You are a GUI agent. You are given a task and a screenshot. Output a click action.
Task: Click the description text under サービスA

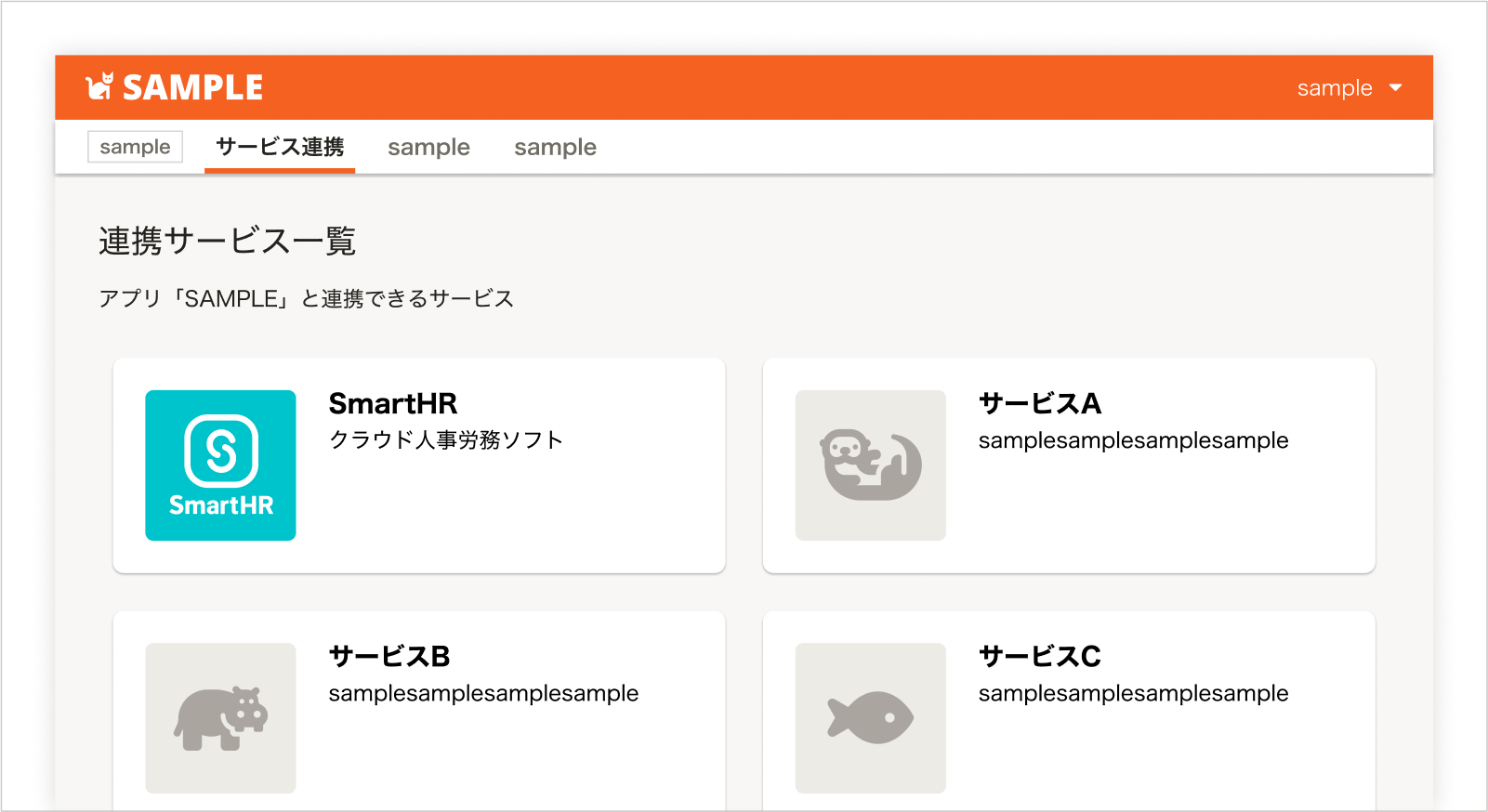coord(1133,440)
